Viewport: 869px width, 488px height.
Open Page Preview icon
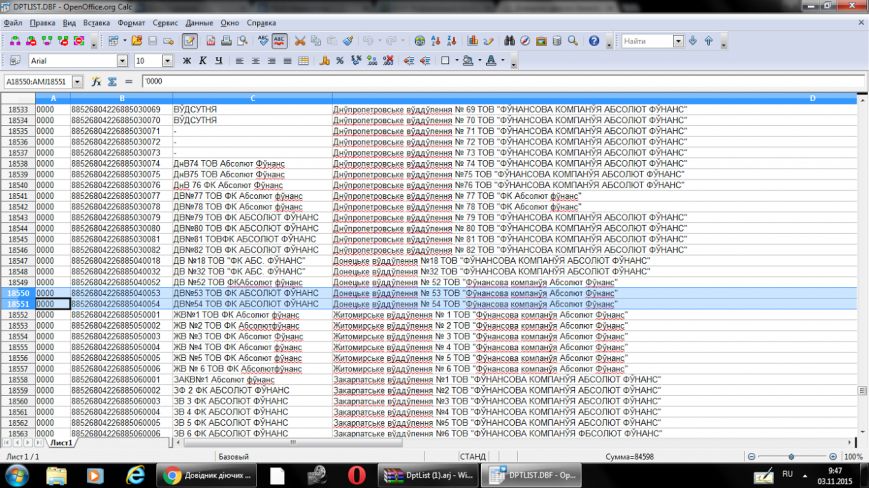(242, 41)
